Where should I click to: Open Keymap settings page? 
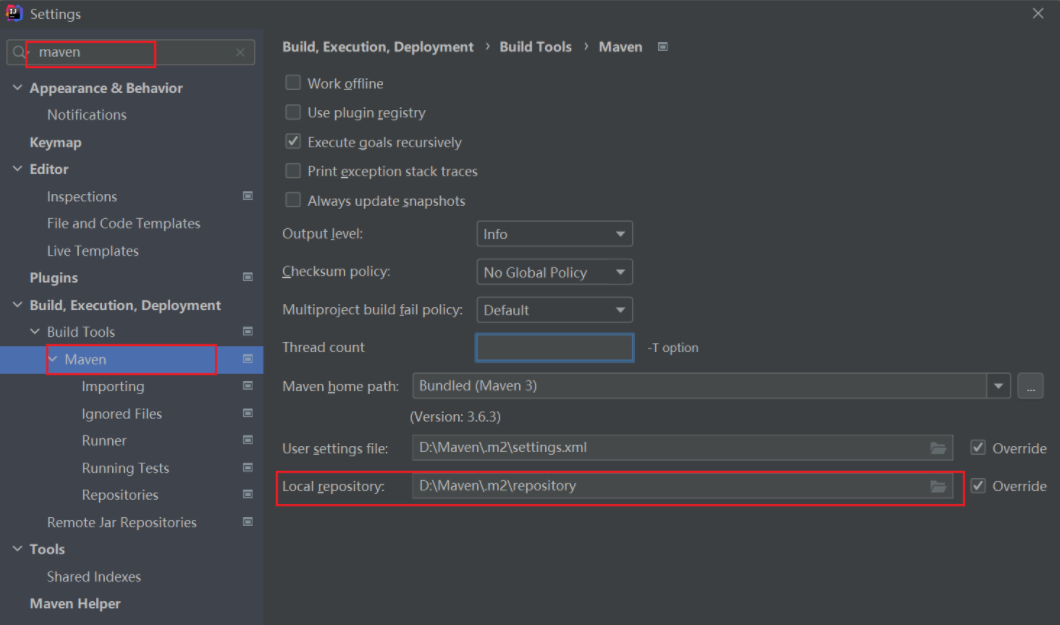click(x=55, y=143)
